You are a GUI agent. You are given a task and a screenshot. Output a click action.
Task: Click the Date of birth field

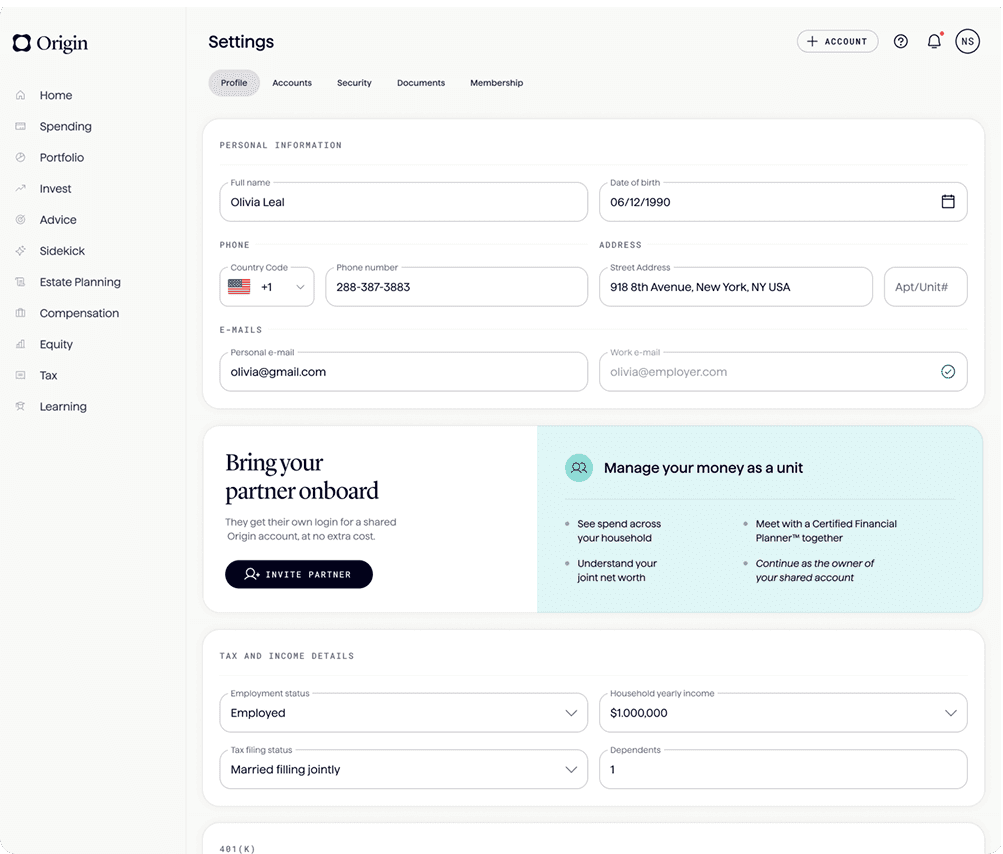tap(783, 202)
